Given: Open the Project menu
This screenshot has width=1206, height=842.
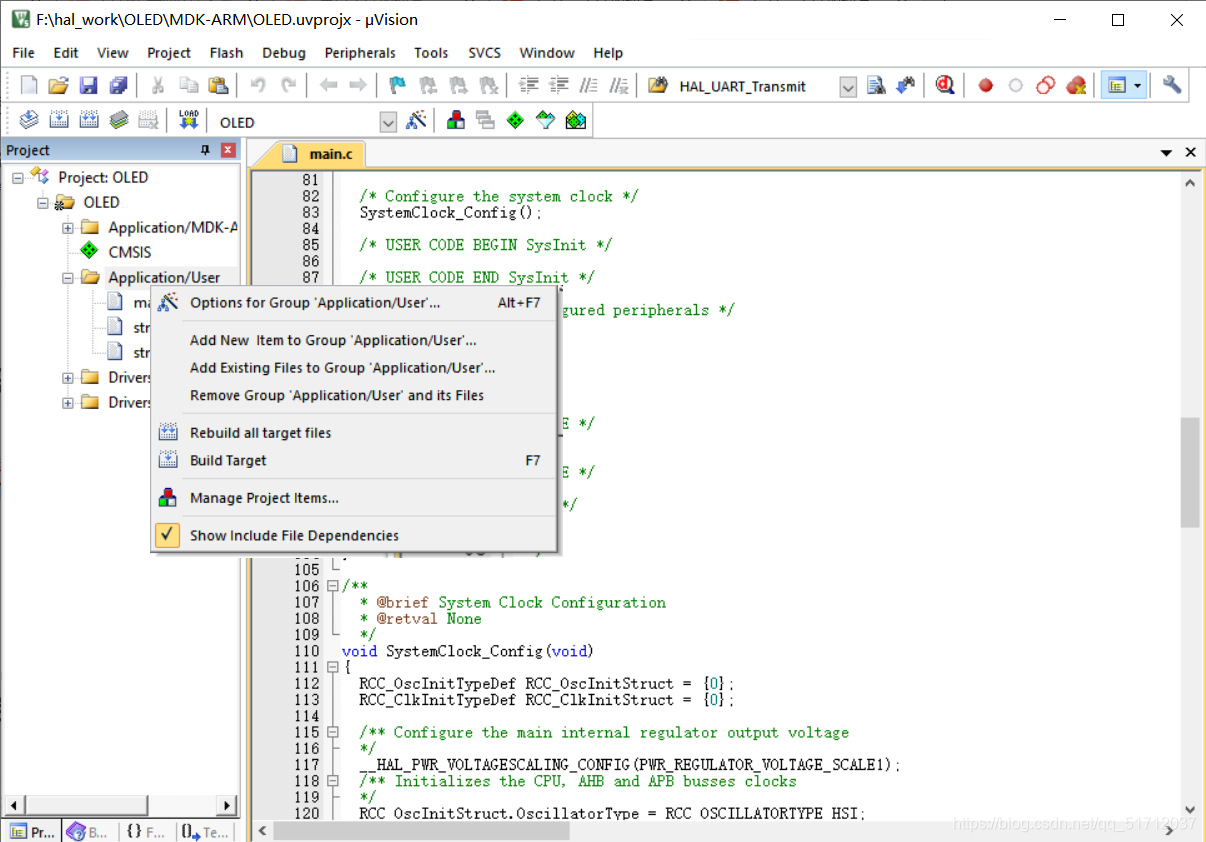Looking at the screenshot, I should tap(169, 53).
